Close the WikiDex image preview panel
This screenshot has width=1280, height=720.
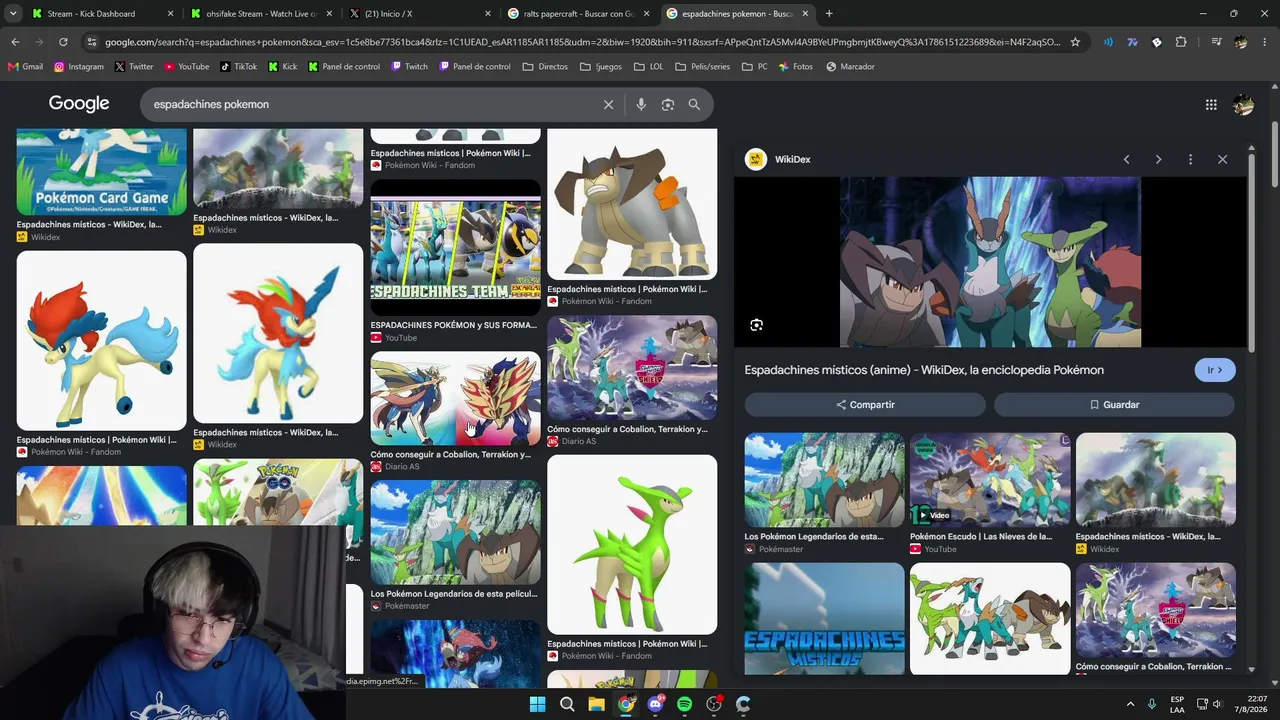pos(1222,159)
